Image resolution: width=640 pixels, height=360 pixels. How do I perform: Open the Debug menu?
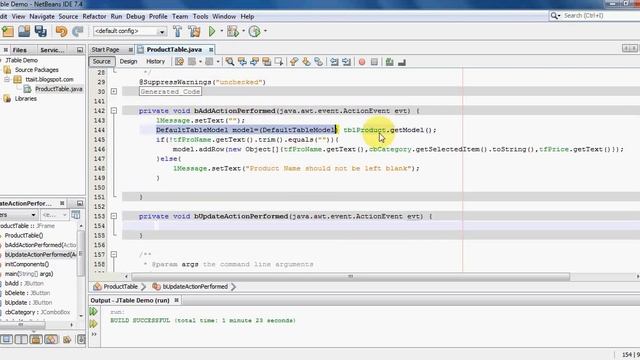pyautogui.click(x=136, y=16)
